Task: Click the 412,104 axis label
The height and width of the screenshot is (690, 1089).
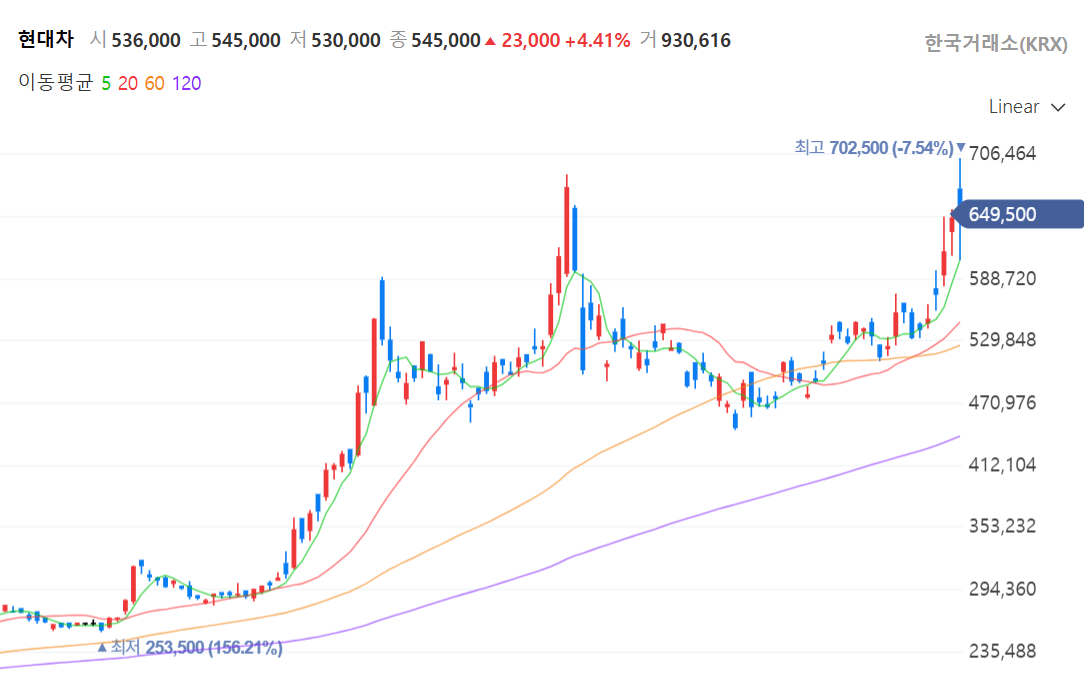Action: pyautogui.click(x=1002, y=464)
